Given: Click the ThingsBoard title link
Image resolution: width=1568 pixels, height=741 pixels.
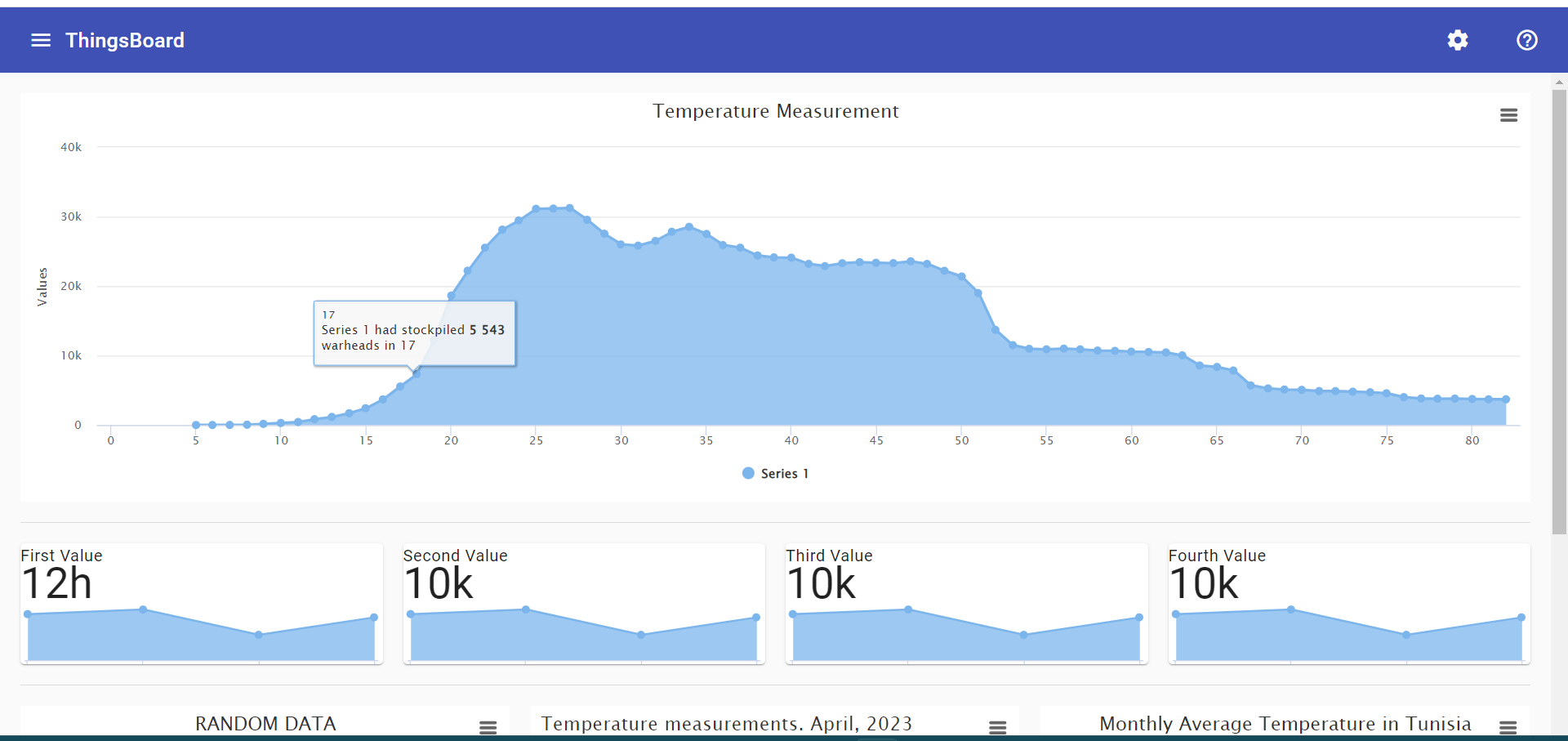Looking at the screenshot, I should [x=124, y=40].
